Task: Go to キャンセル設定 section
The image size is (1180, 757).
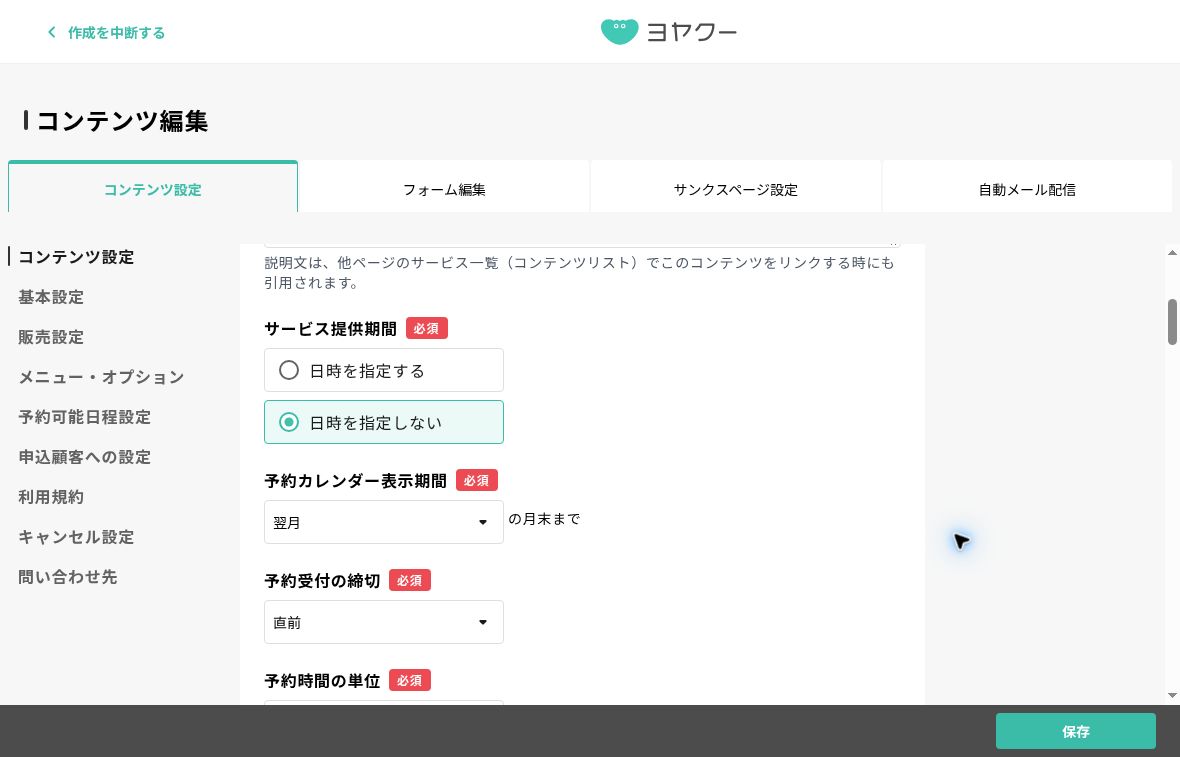Action: [x=76, y=537]
